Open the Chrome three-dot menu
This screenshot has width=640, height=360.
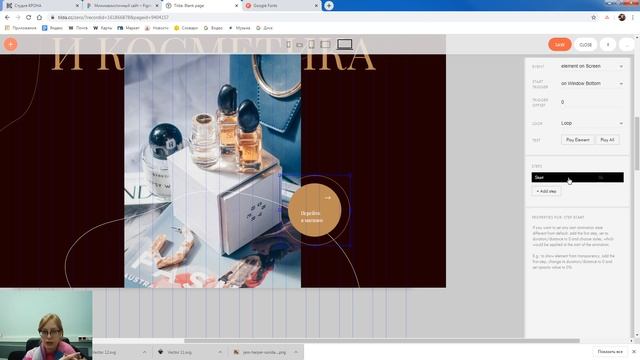tap(633, 18)
